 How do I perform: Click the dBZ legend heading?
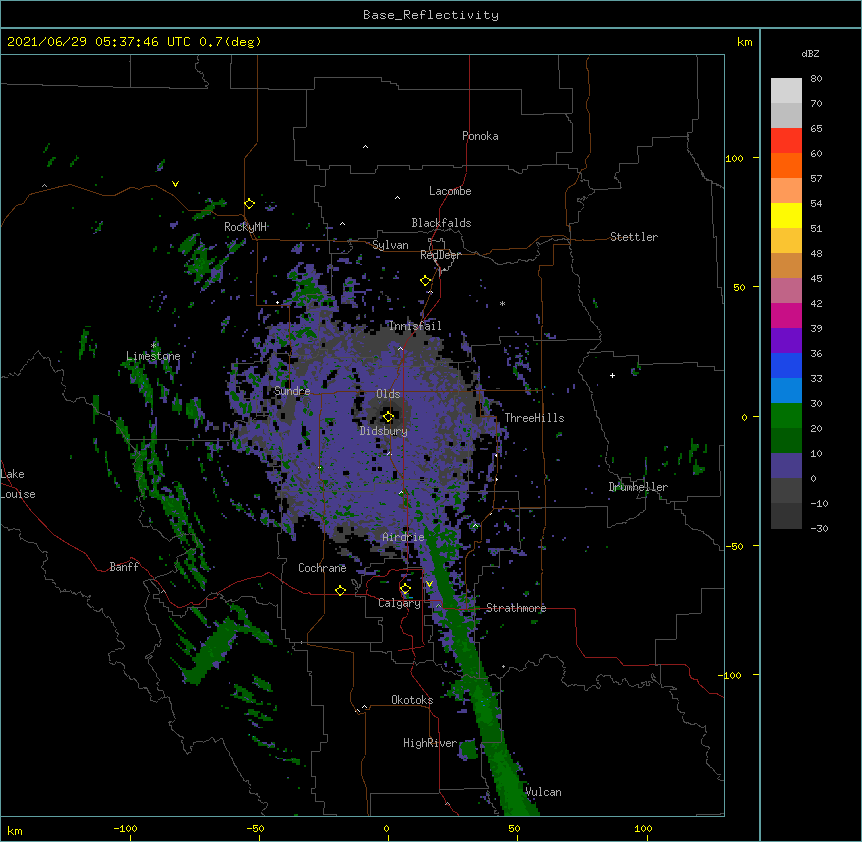coord(810,53)
